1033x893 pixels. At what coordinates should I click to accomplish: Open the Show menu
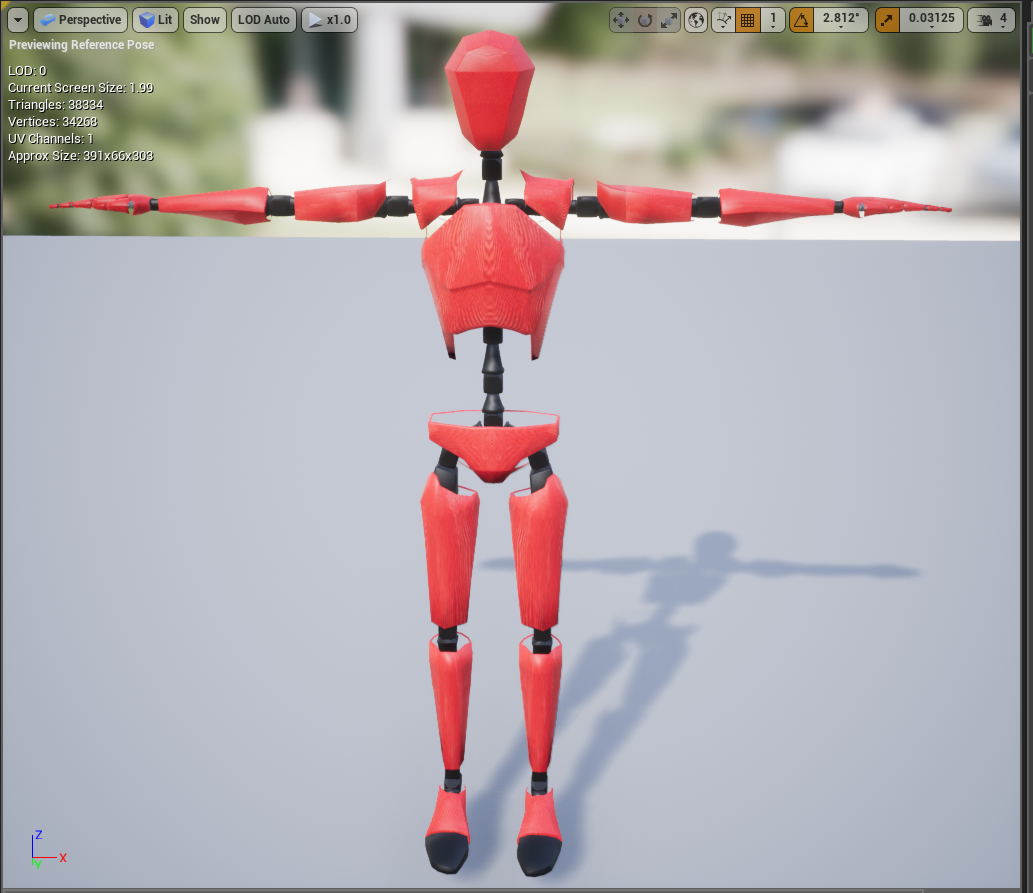click(205, 20)
